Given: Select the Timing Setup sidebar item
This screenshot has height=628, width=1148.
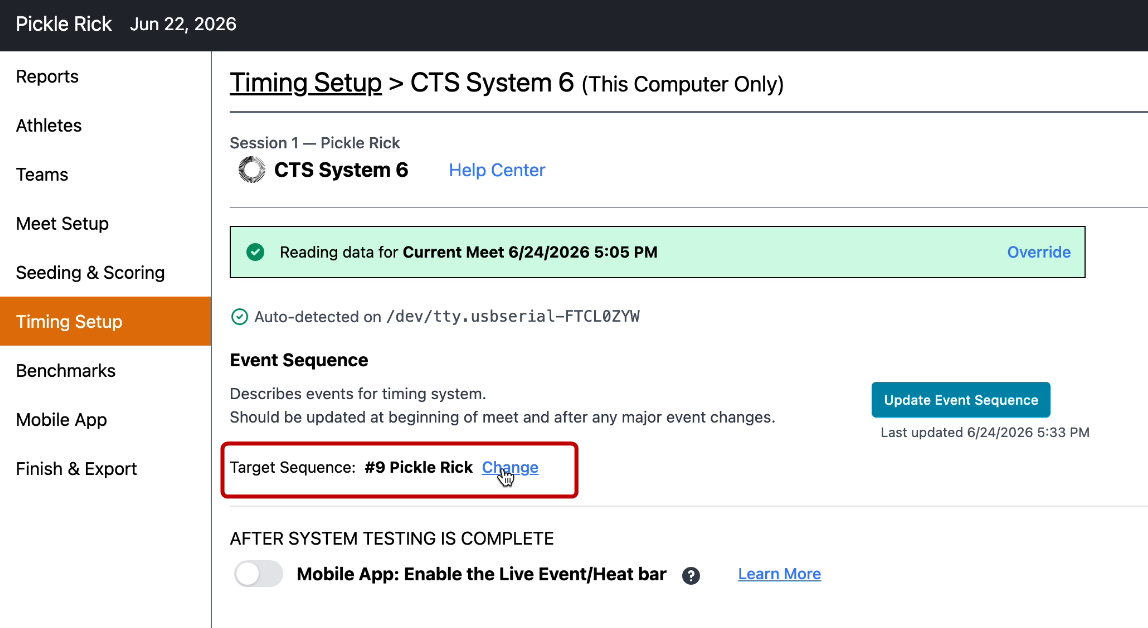Looking at the screenshot, I should pos(105,321).
